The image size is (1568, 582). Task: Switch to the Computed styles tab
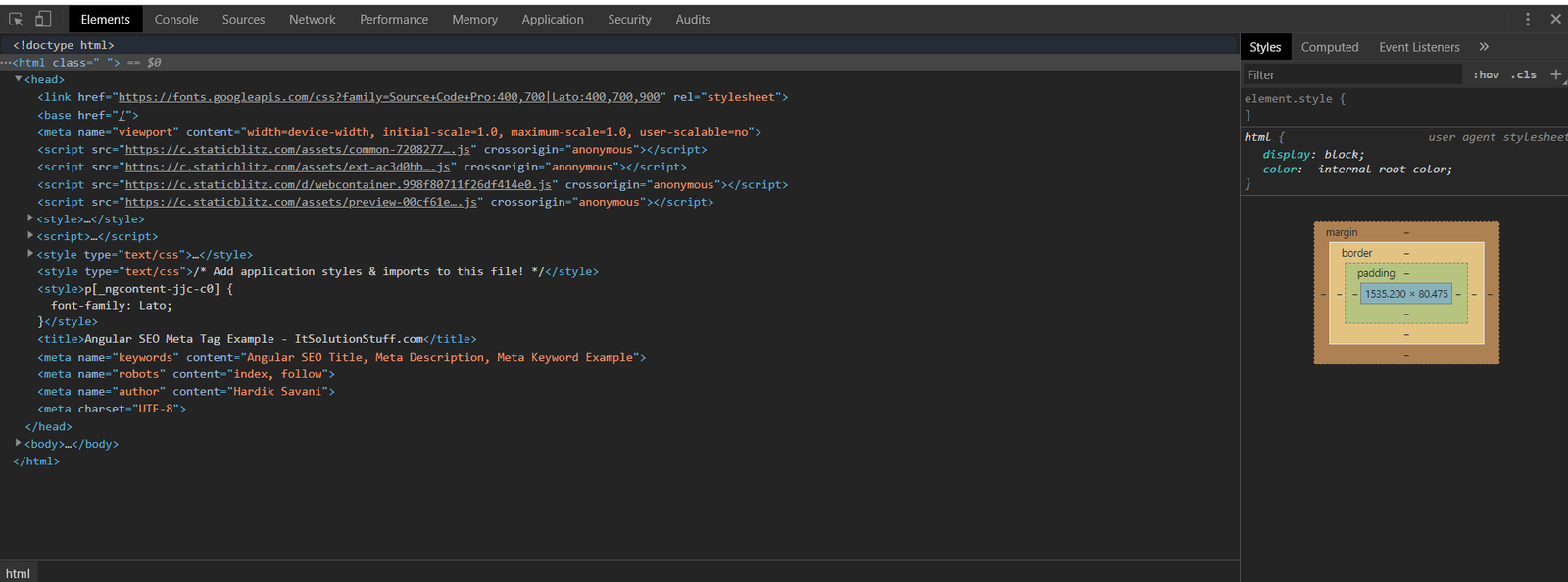coord(1329,47)
